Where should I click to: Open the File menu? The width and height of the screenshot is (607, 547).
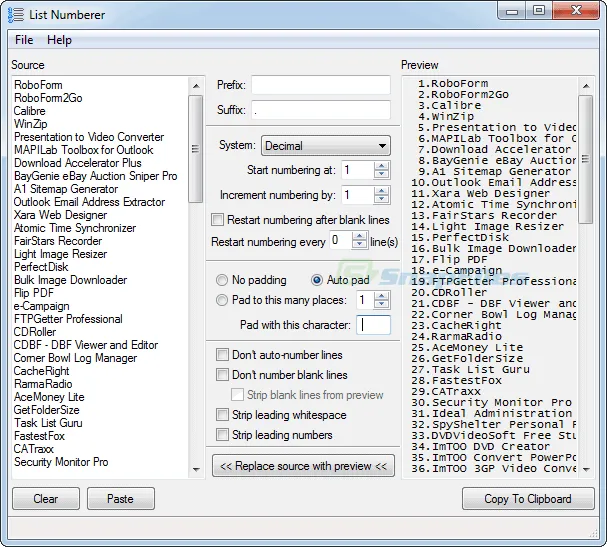click(x=24, y=40)
